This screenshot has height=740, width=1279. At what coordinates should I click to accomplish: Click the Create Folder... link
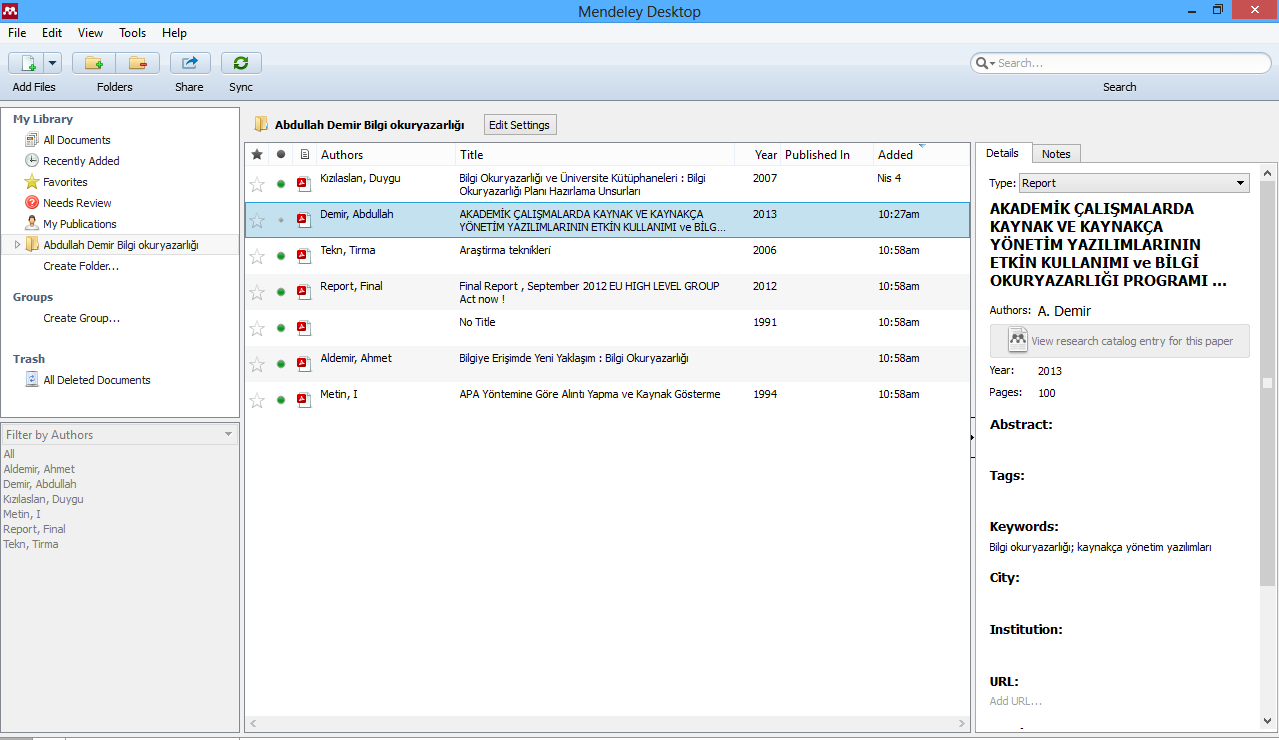81,266
